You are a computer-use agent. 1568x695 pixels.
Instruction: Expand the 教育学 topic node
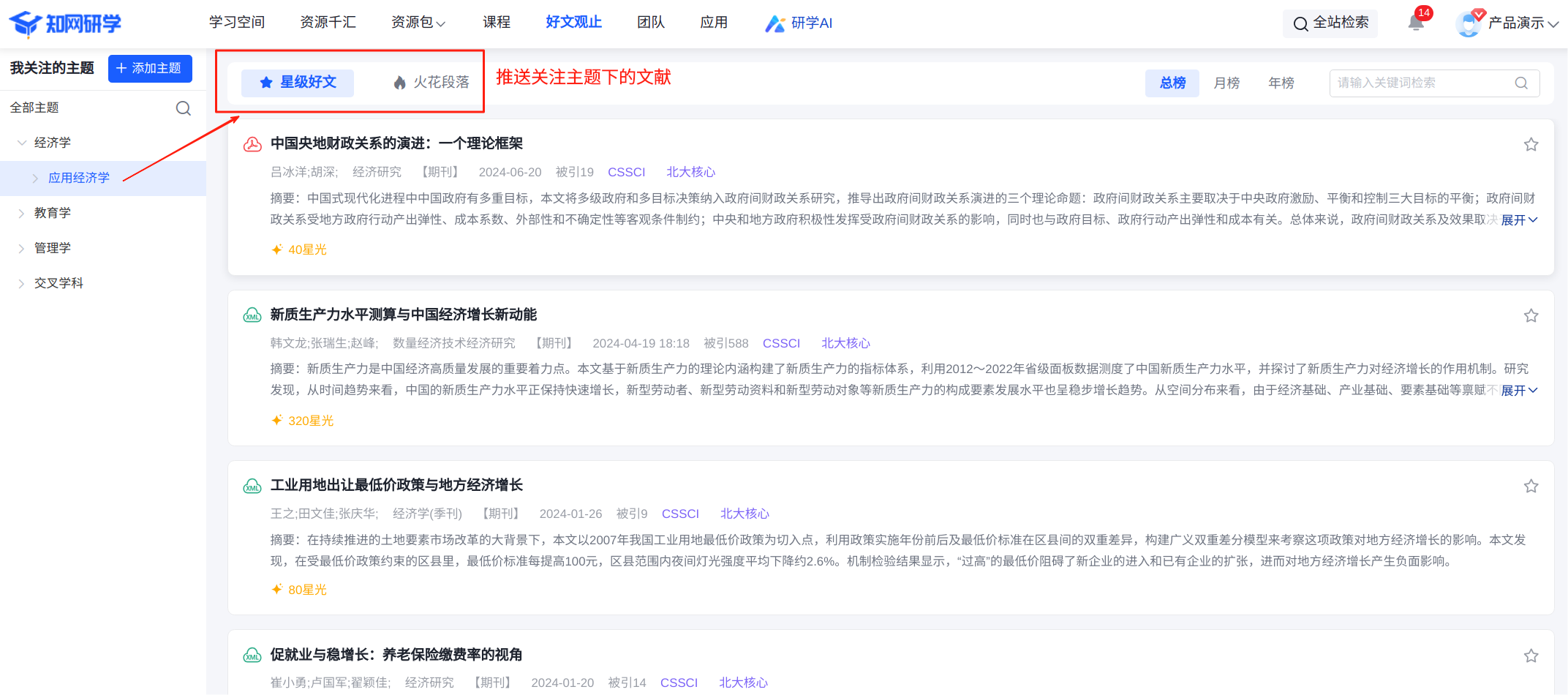pyautogui.click(x=22, y=214)
